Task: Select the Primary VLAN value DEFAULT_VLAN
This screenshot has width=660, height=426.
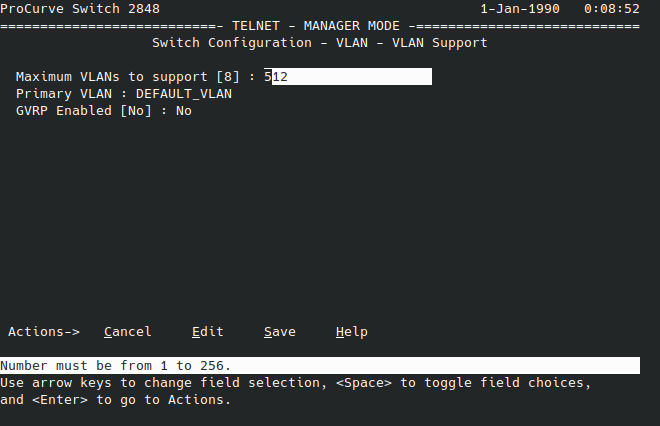Action: pyautogui.click(x=184, y=94)
